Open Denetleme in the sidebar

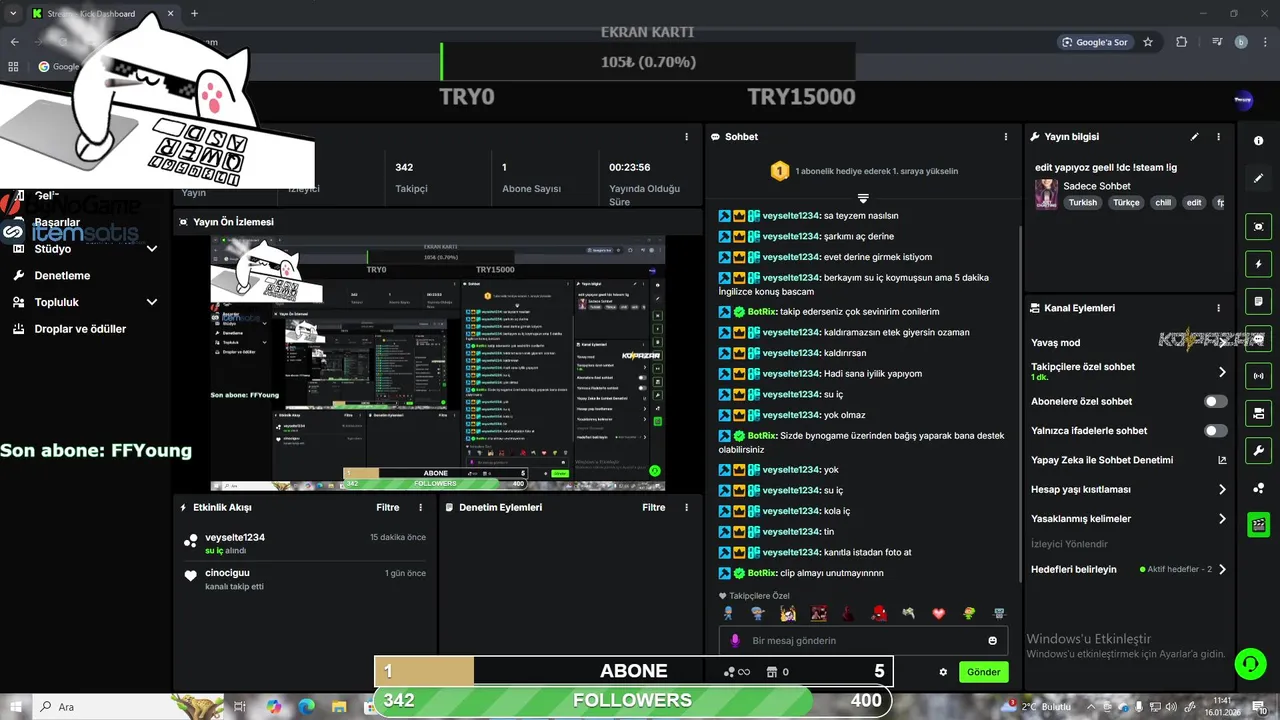[62, 276]
